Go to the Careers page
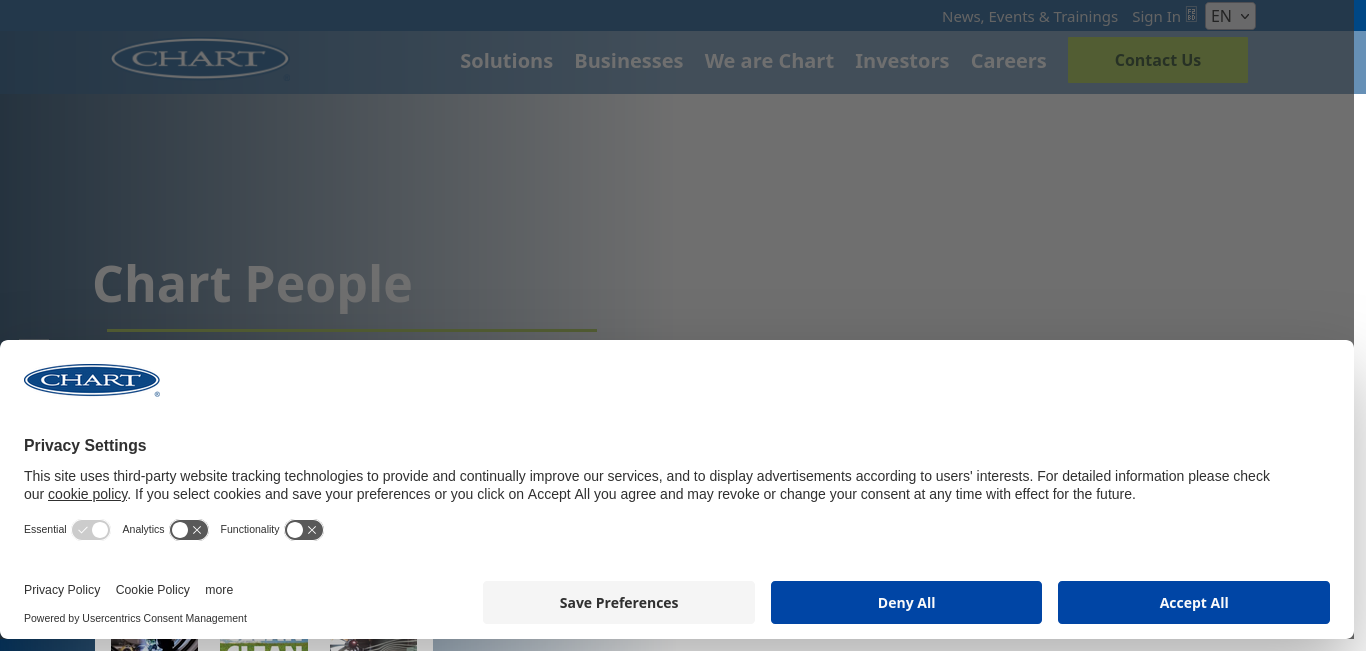 [x=1008, y=61]
